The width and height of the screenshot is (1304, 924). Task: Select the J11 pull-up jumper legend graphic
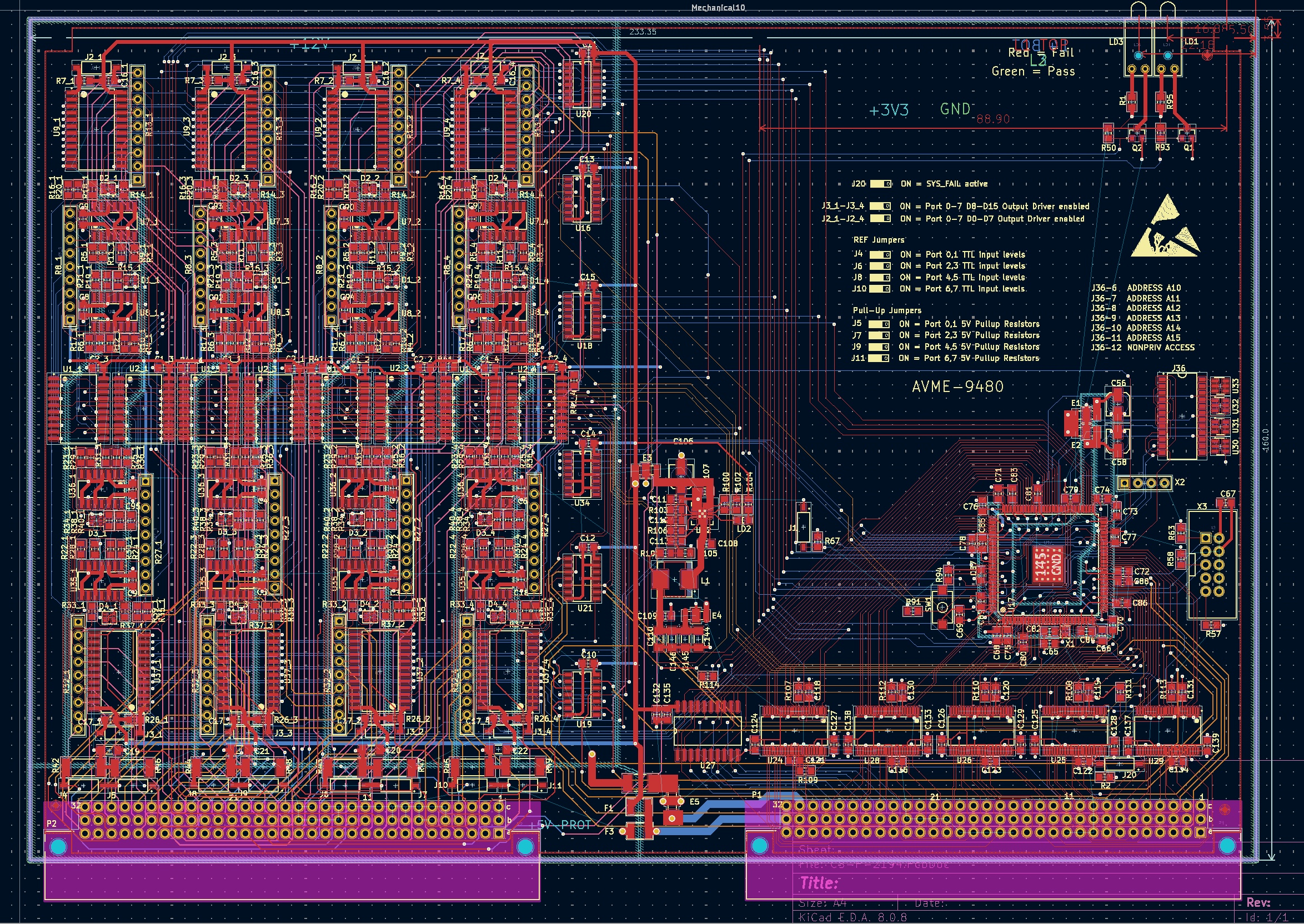(x=879, y=359)
